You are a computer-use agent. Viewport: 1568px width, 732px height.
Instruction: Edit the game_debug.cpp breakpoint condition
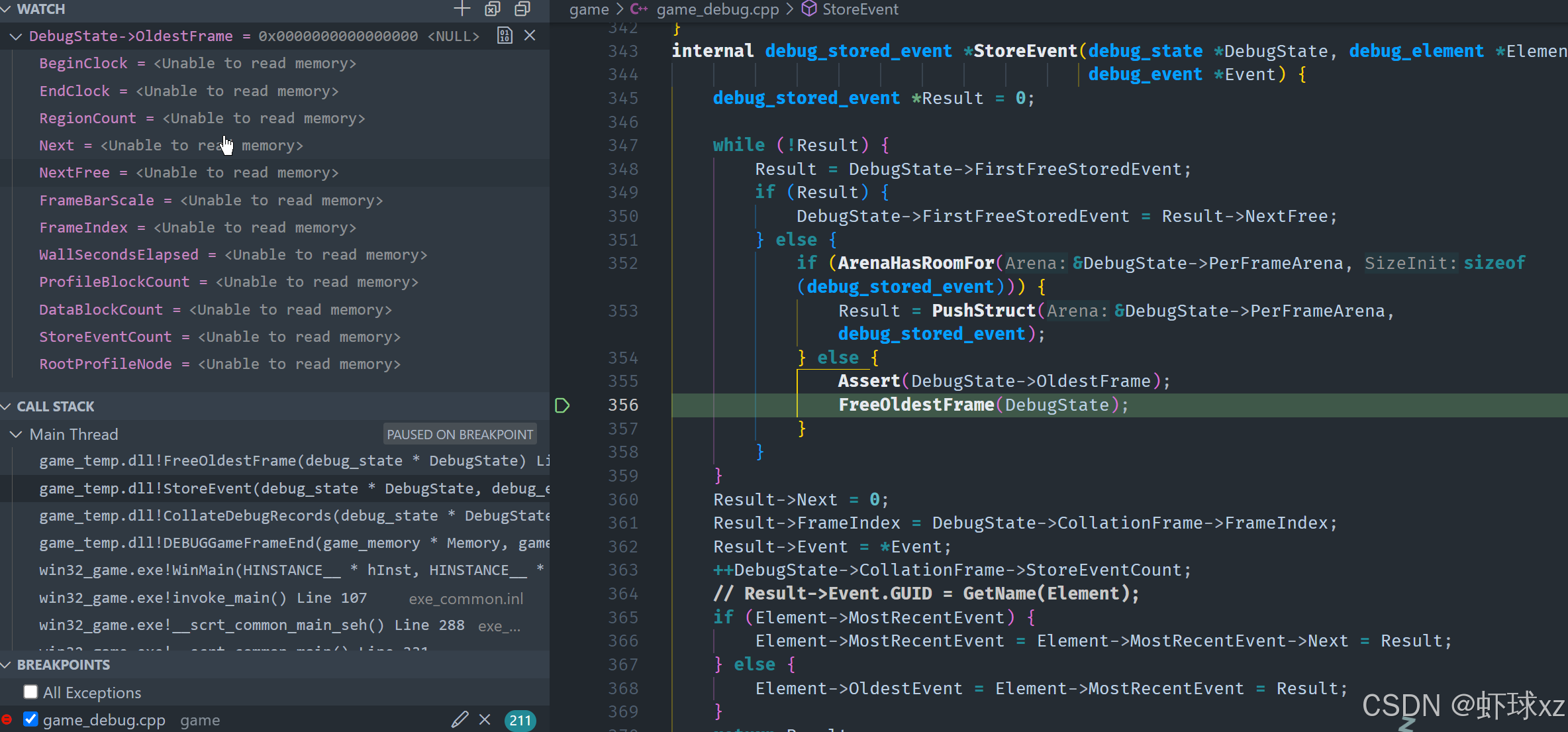pos(460,719)
